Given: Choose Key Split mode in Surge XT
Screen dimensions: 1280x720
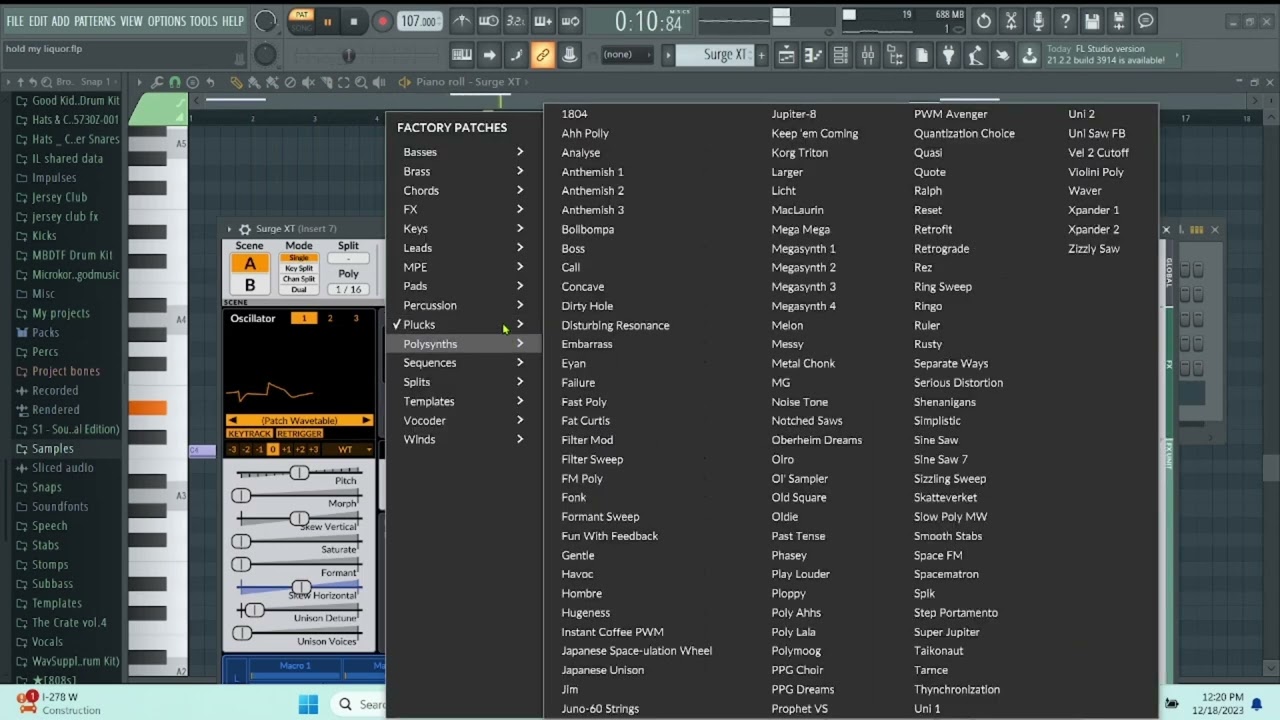Looking at the screenshot, I should 299,268.
